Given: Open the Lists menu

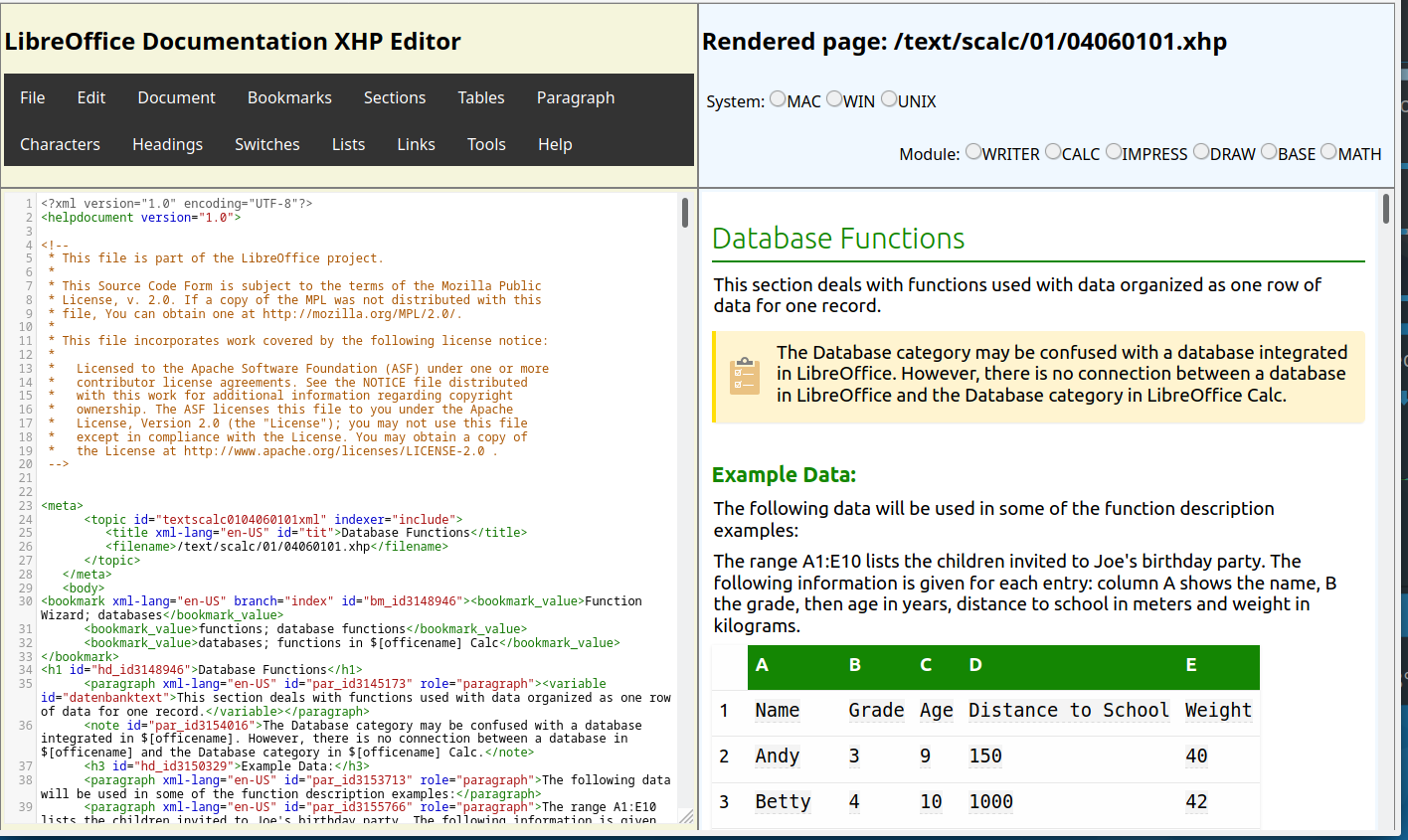Looking at the screenshot, I should tap(348, 144).
